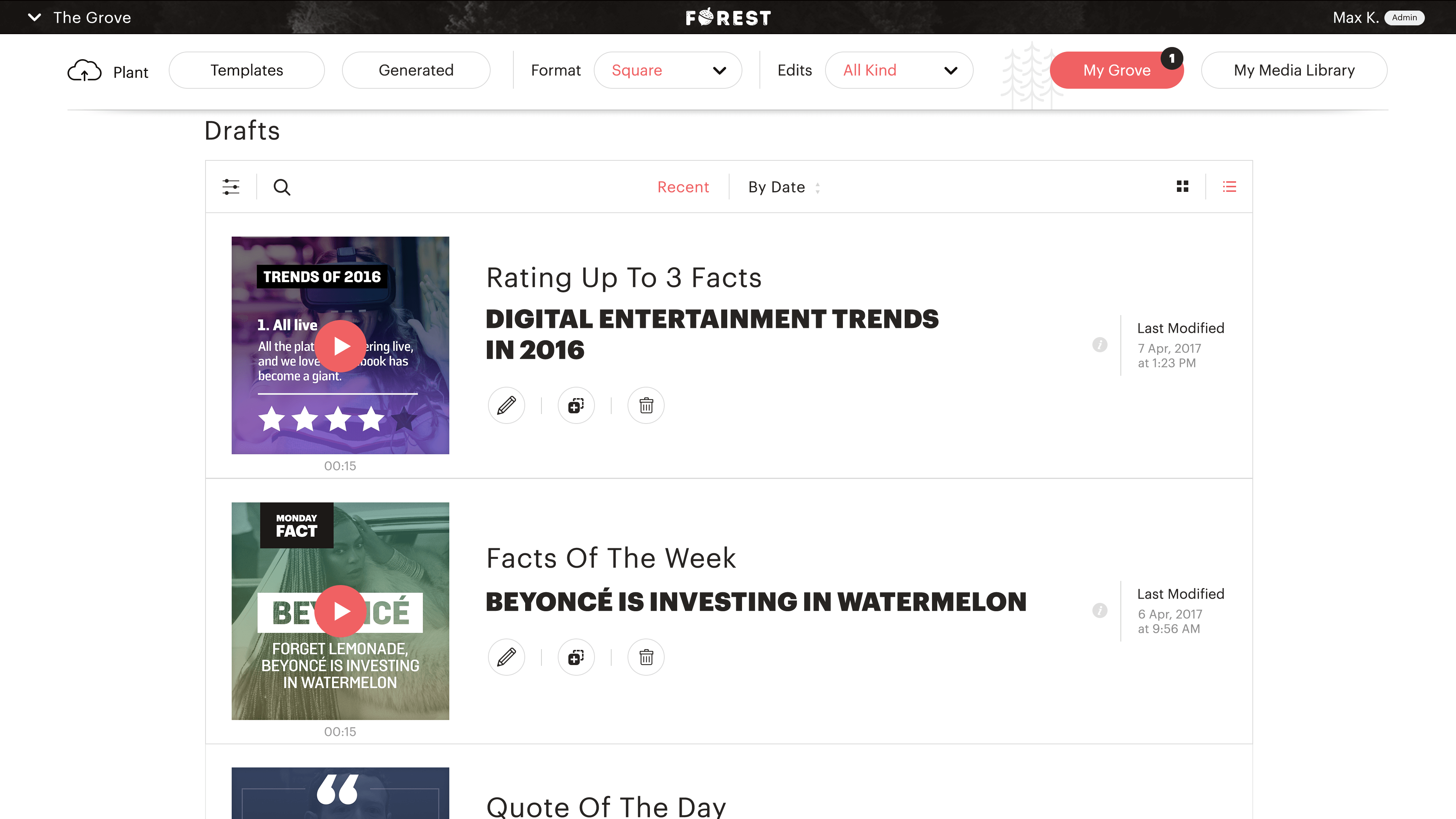The width and height of the screenshot is (1456, 819).
Task: Open My Media Library
Action: click(x=1294, y=70)
